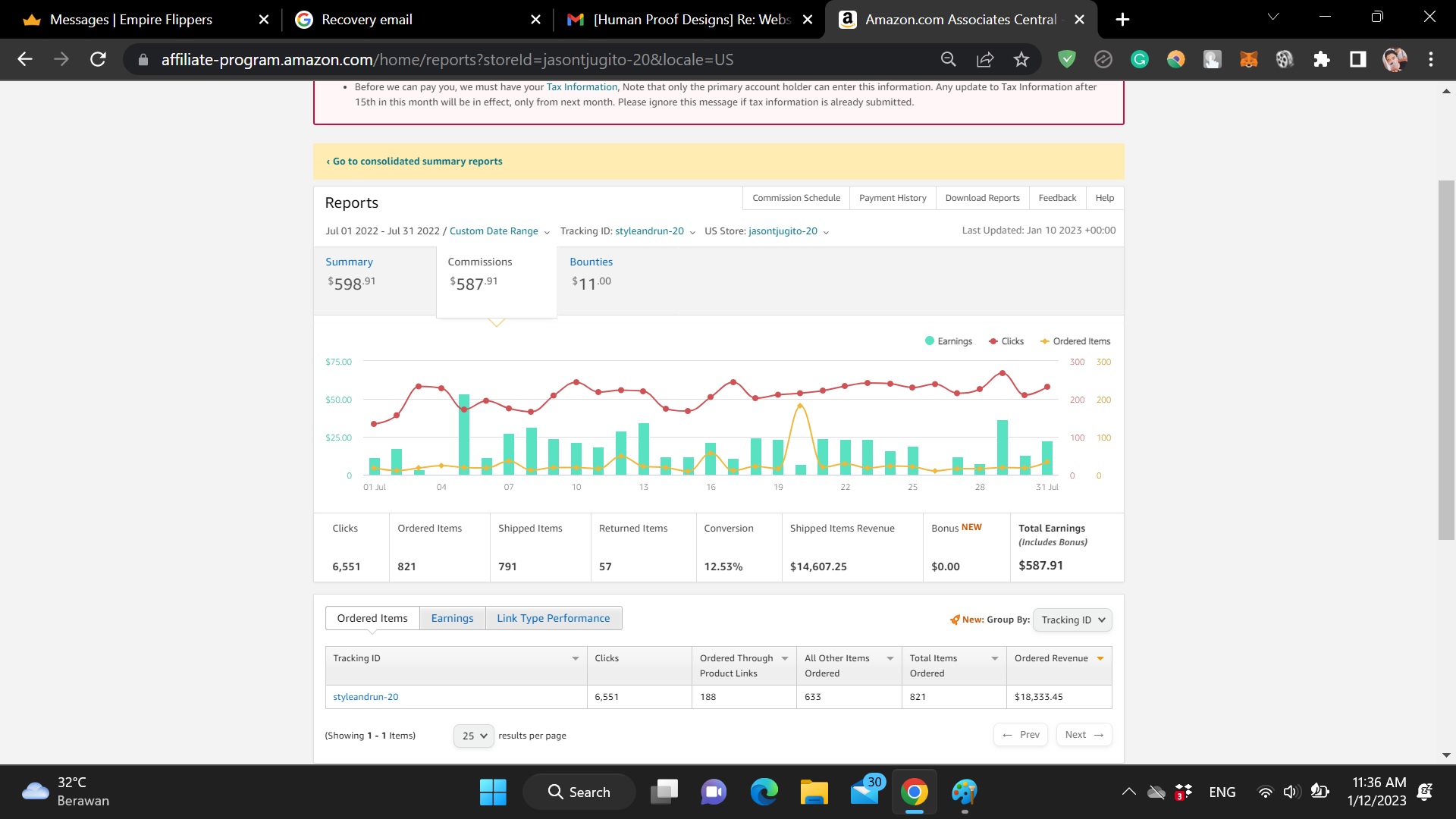Open Microsoft Edge from taskbar
This screenshot has height=819, width=1456.
point(764,792)
